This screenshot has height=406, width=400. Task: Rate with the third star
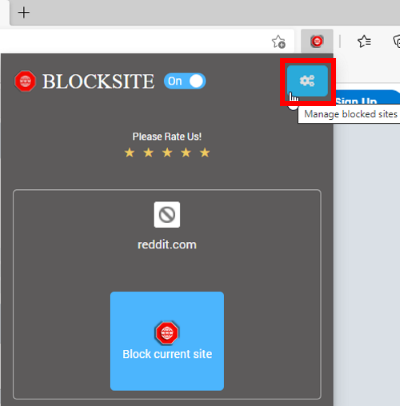click(x=167, y=153)
